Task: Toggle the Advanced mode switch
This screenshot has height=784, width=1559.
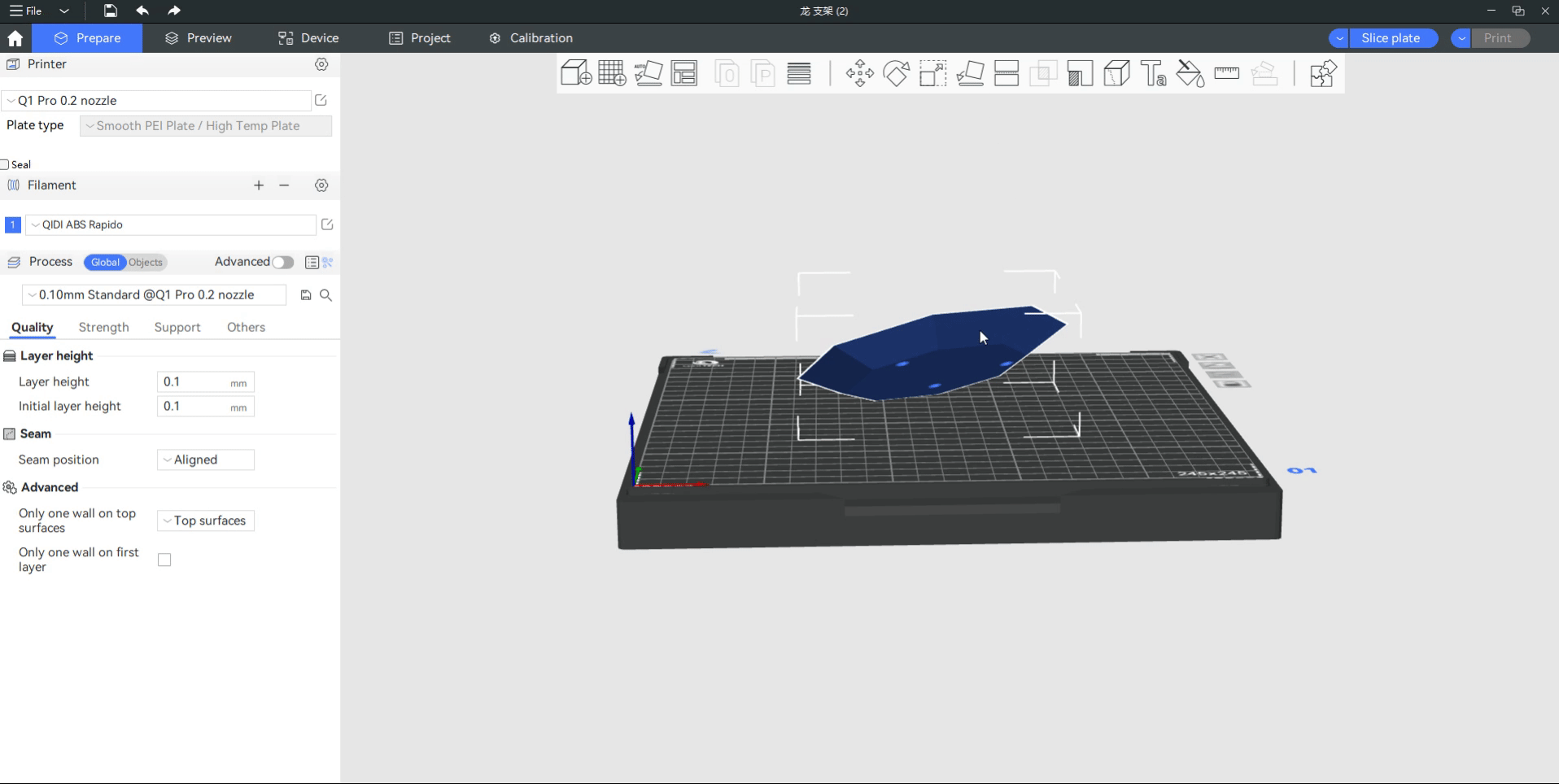Action: [282, 262]
